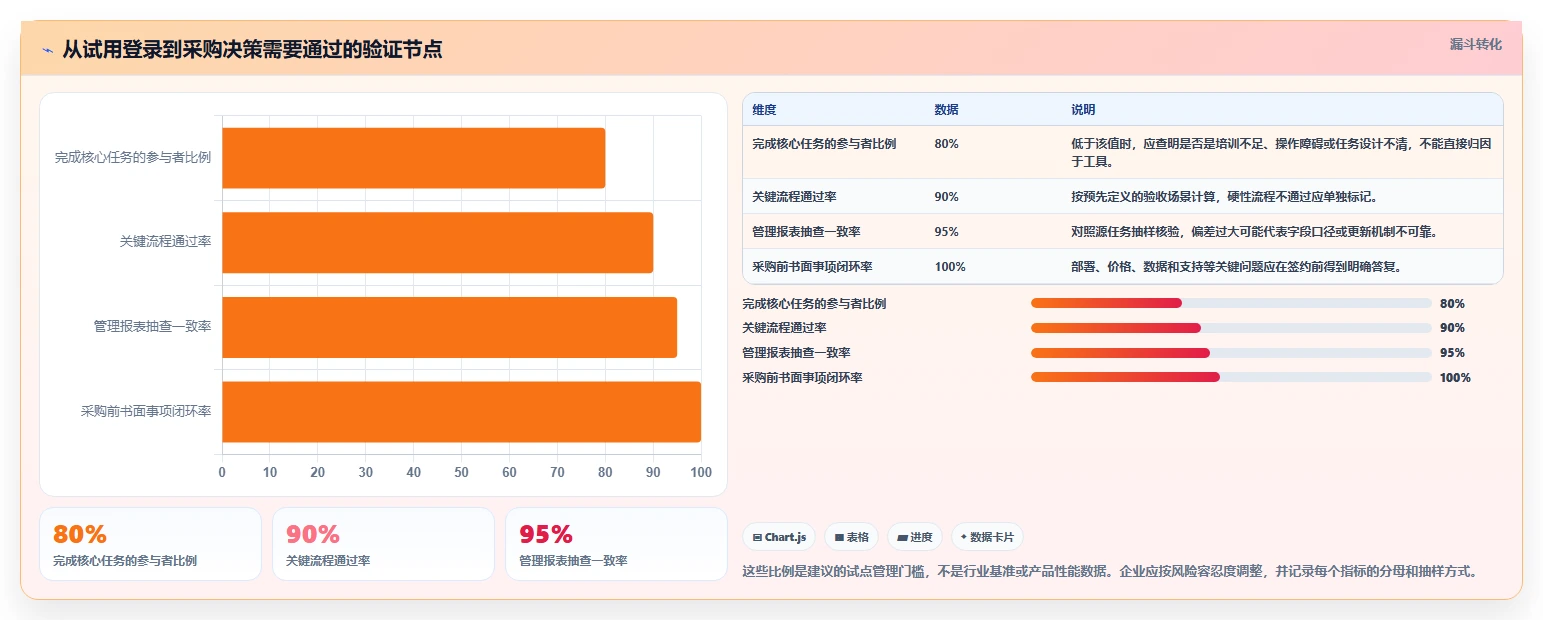Click the orange bar for 完成核心任务的参与者比例
The image size is (1543, 620).
tap(413, 158)
